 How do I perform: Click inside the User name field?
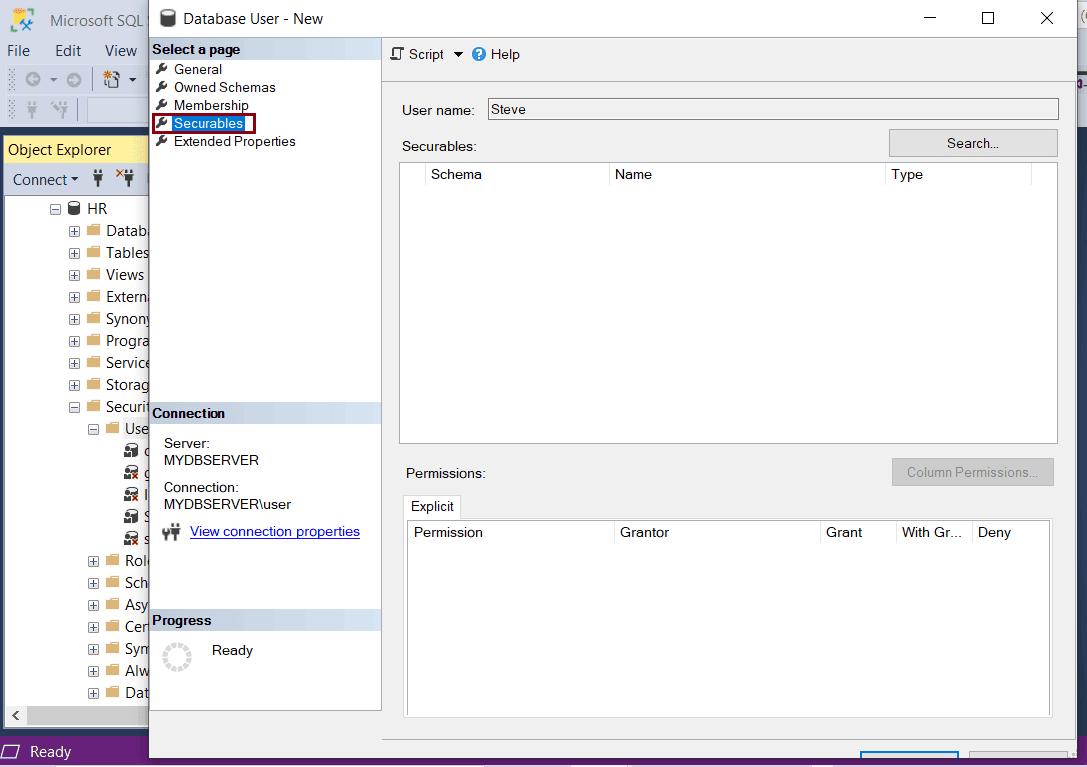pos(770,108)
